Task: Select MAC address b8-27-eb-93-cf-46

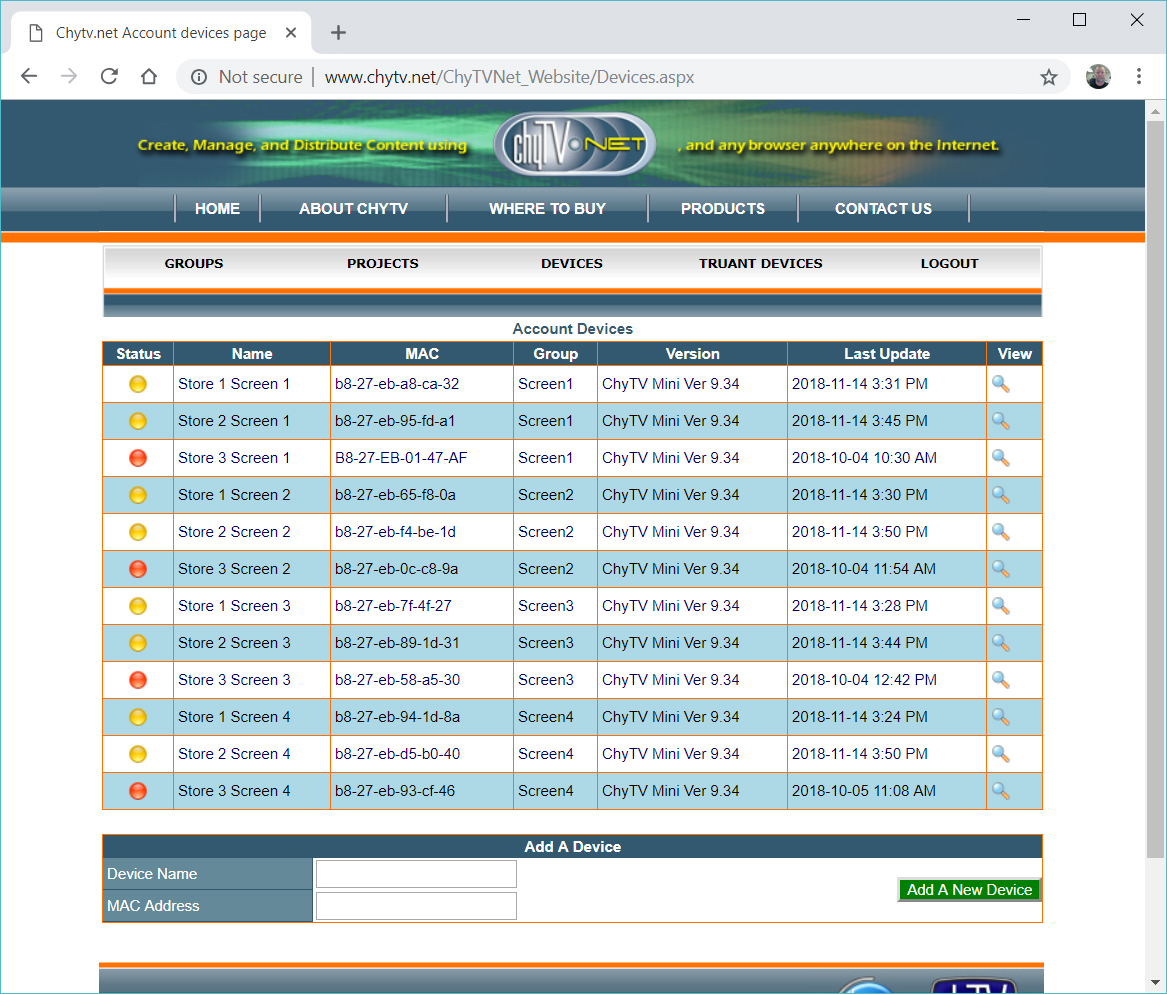Action: [x=394, y=791]
